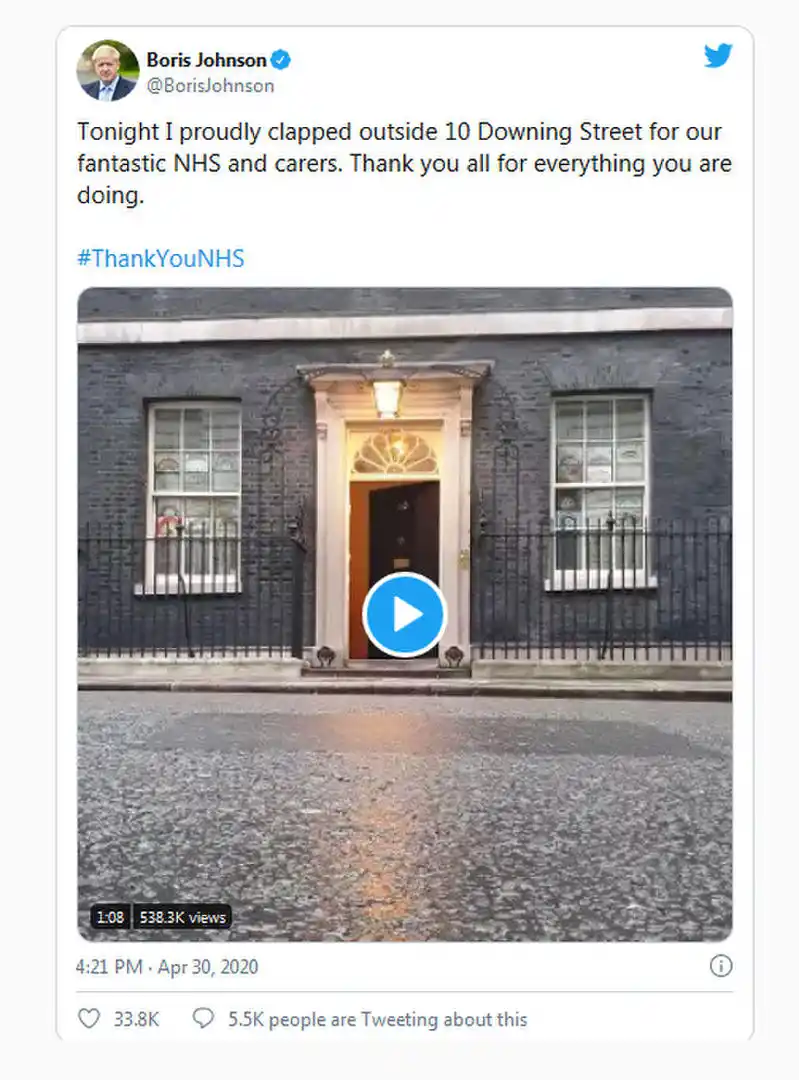Click the 4:21 PM tweet time
This screenshot has width=799, height=1080.
tap(109, 967)
